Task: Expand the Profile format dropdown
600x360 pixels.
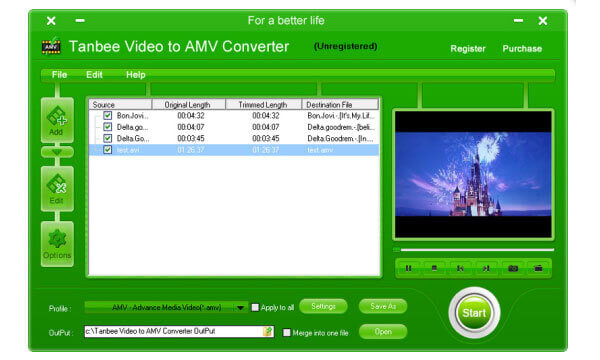Action: pos(240,307)
